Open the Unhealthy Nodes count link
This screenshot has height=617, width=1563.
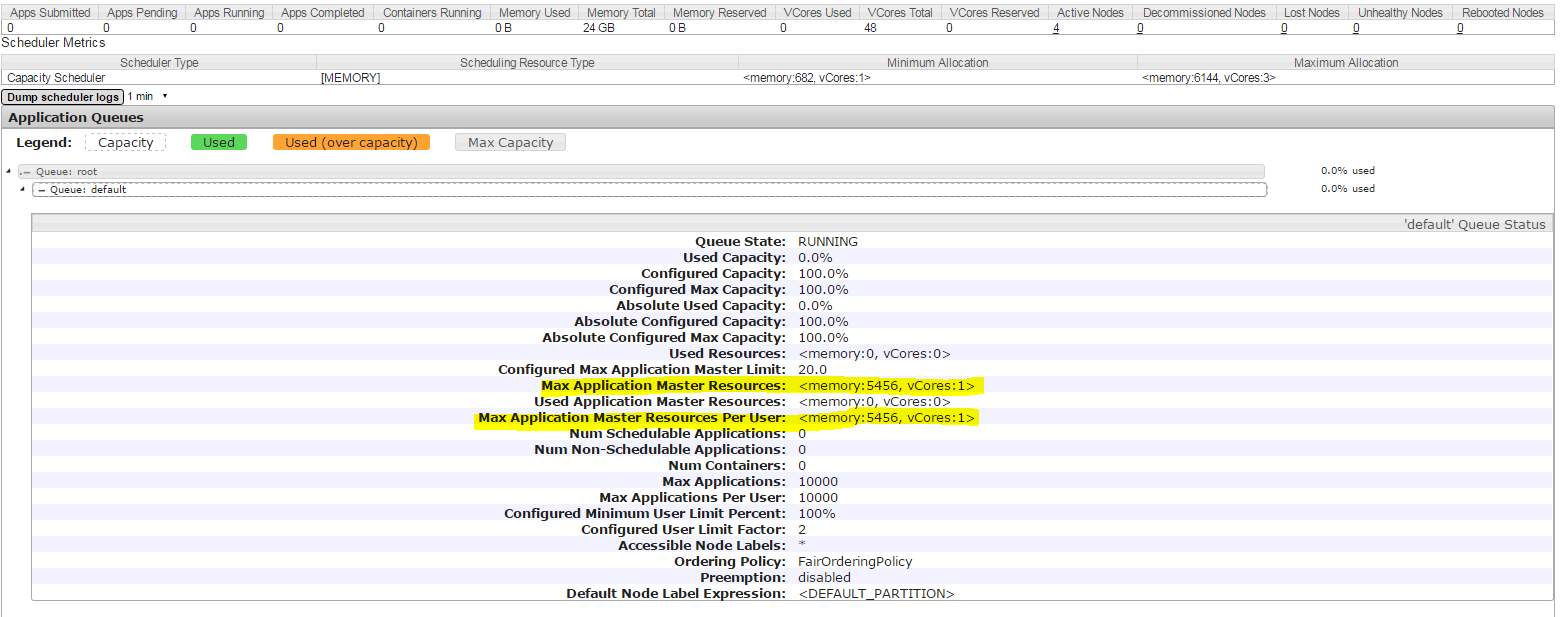(1356, 27)
